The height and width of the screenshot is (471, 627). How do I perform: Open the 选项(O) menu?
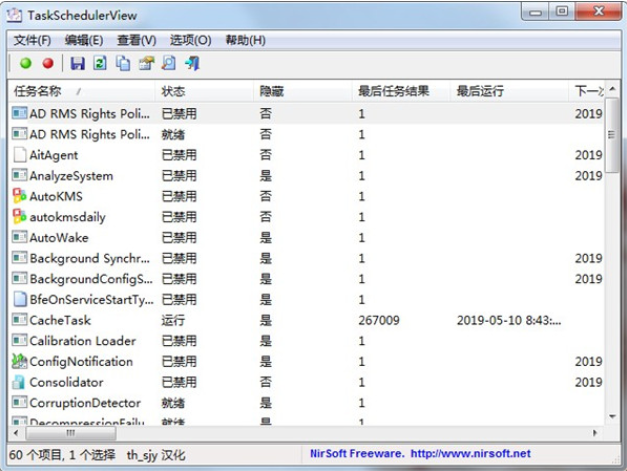coord(191,40)
